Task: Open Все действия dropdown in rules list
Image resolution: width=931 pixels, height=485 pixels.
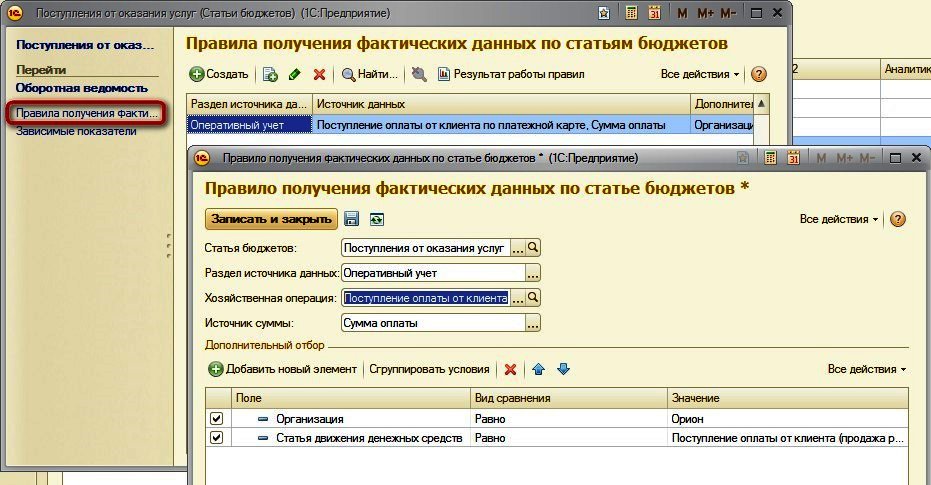Action: (700, 74)
